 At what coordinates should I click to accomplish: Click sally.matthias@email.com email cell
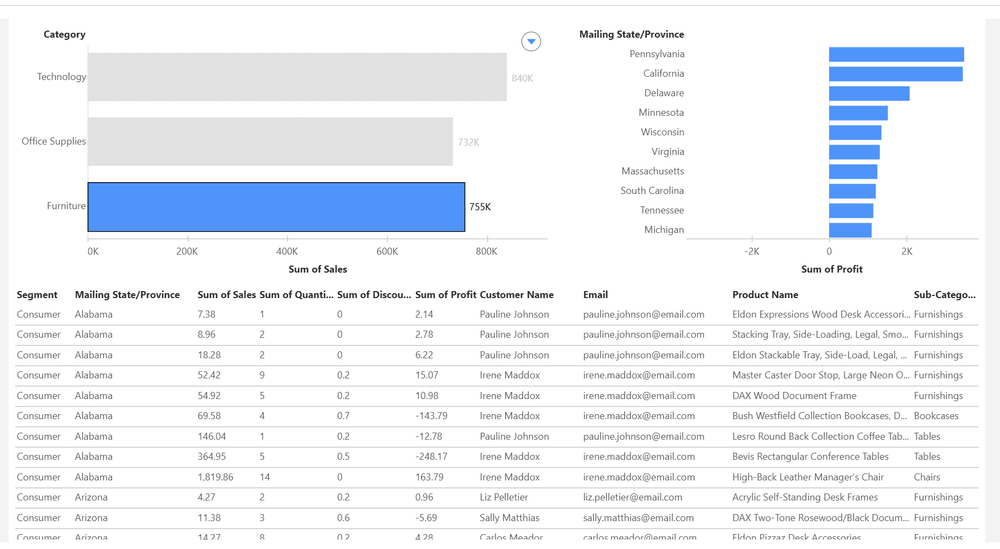click(x=637, y=518)
